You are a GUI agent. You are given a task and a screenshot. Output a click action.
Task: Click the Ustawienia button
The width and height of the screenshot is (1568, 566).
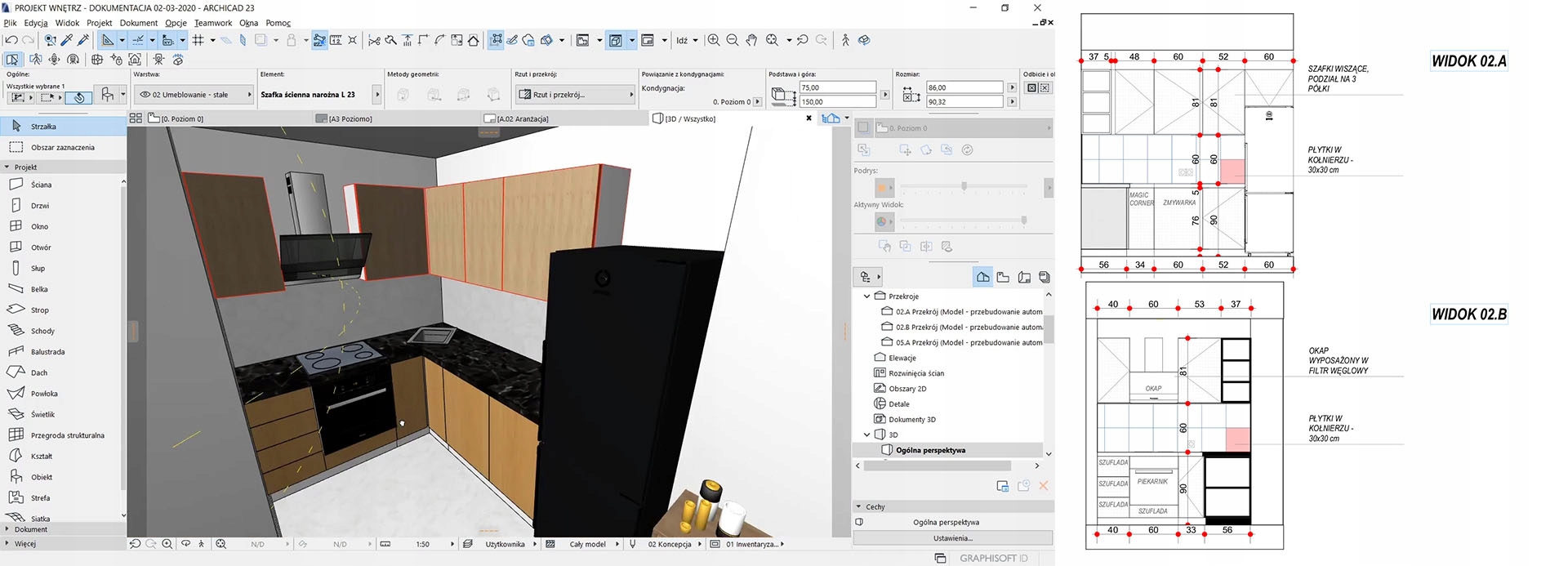coord(952,538)
